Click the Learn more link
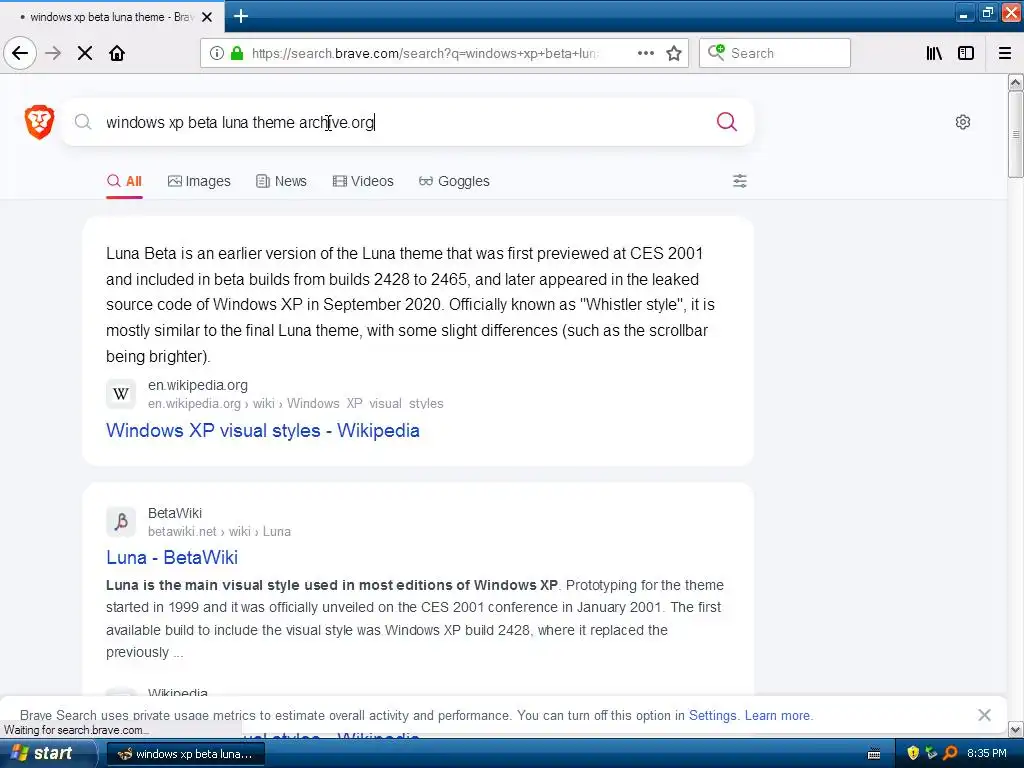Viewport: 1024px width, 768px height. coord(777,715)
